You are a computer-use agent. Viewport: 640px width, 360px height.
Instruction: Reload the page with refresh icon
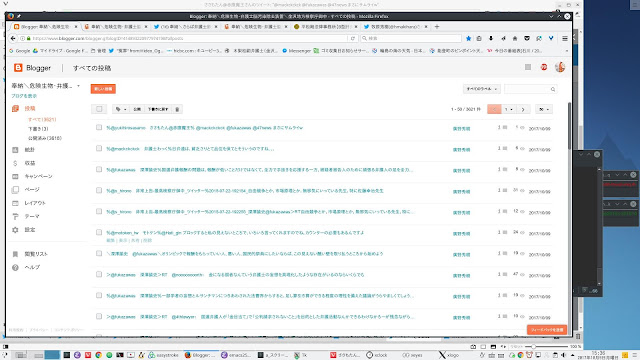coord(353,38)
